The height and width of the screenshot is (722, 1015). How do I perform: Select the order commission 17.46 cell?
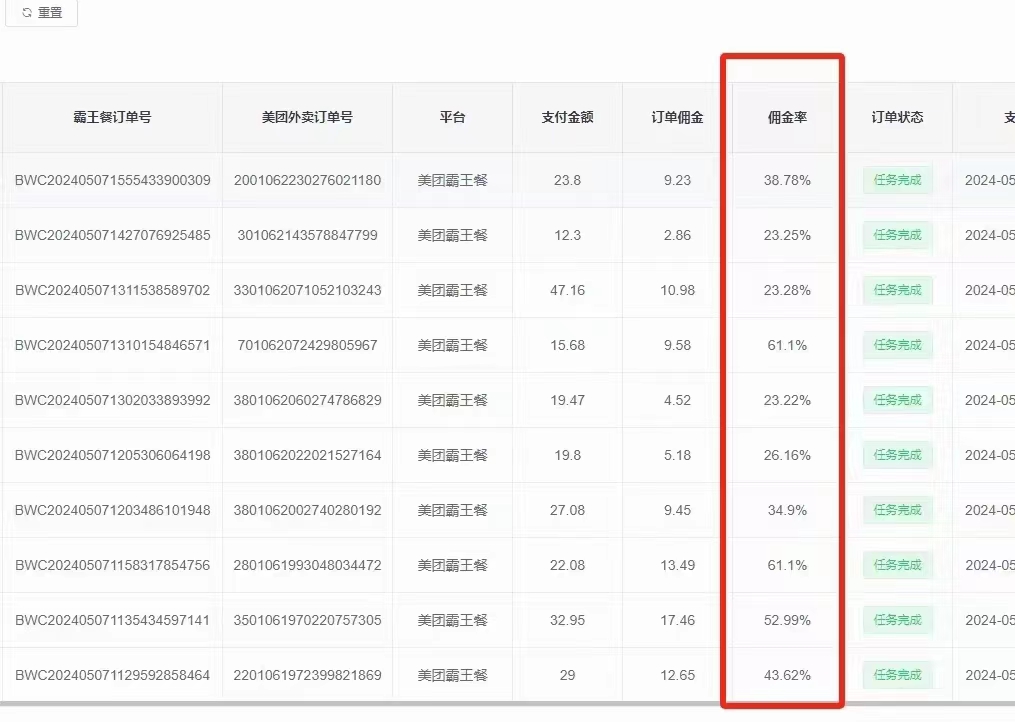[677, 620]
